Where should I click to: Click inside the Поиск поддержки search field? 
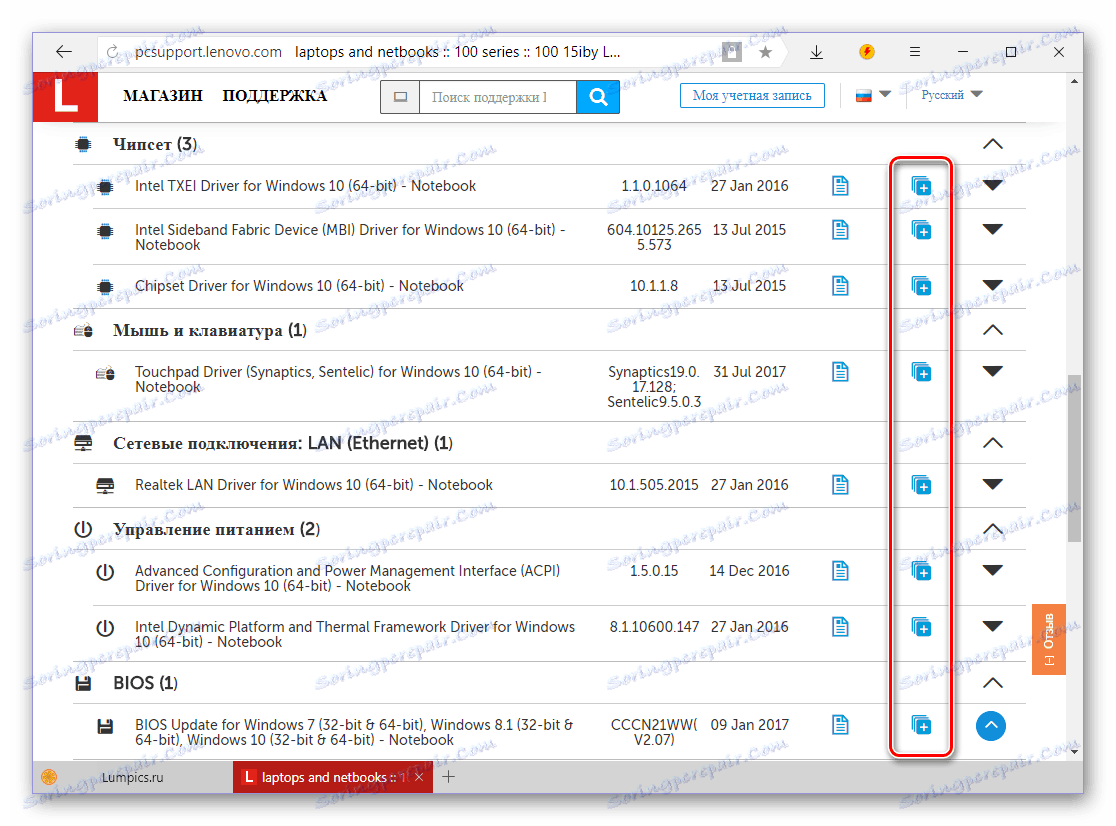tap(498, 97)
